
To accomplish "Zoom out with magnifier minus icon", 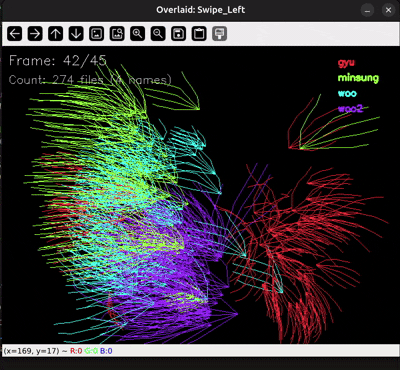I will tap(158, 34).
